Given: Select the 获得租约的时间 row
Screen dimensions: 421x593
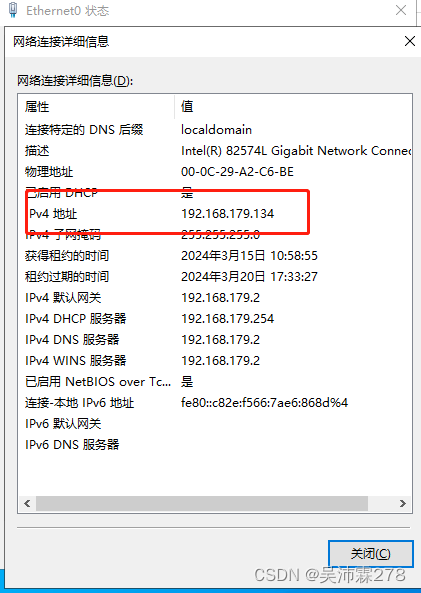Looking at the screenshot, I should (x=215, y=256).
